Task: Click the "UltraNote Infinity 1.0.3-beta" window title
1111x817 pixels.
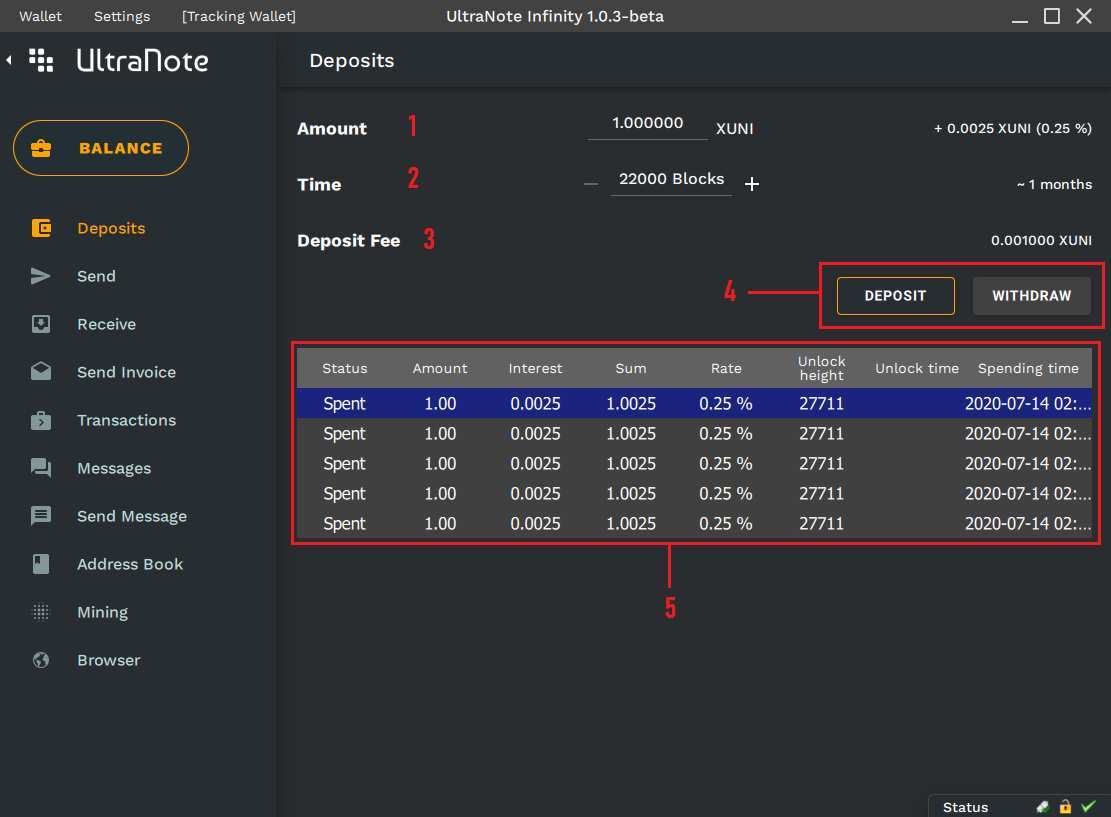Action: click(555, 16)
